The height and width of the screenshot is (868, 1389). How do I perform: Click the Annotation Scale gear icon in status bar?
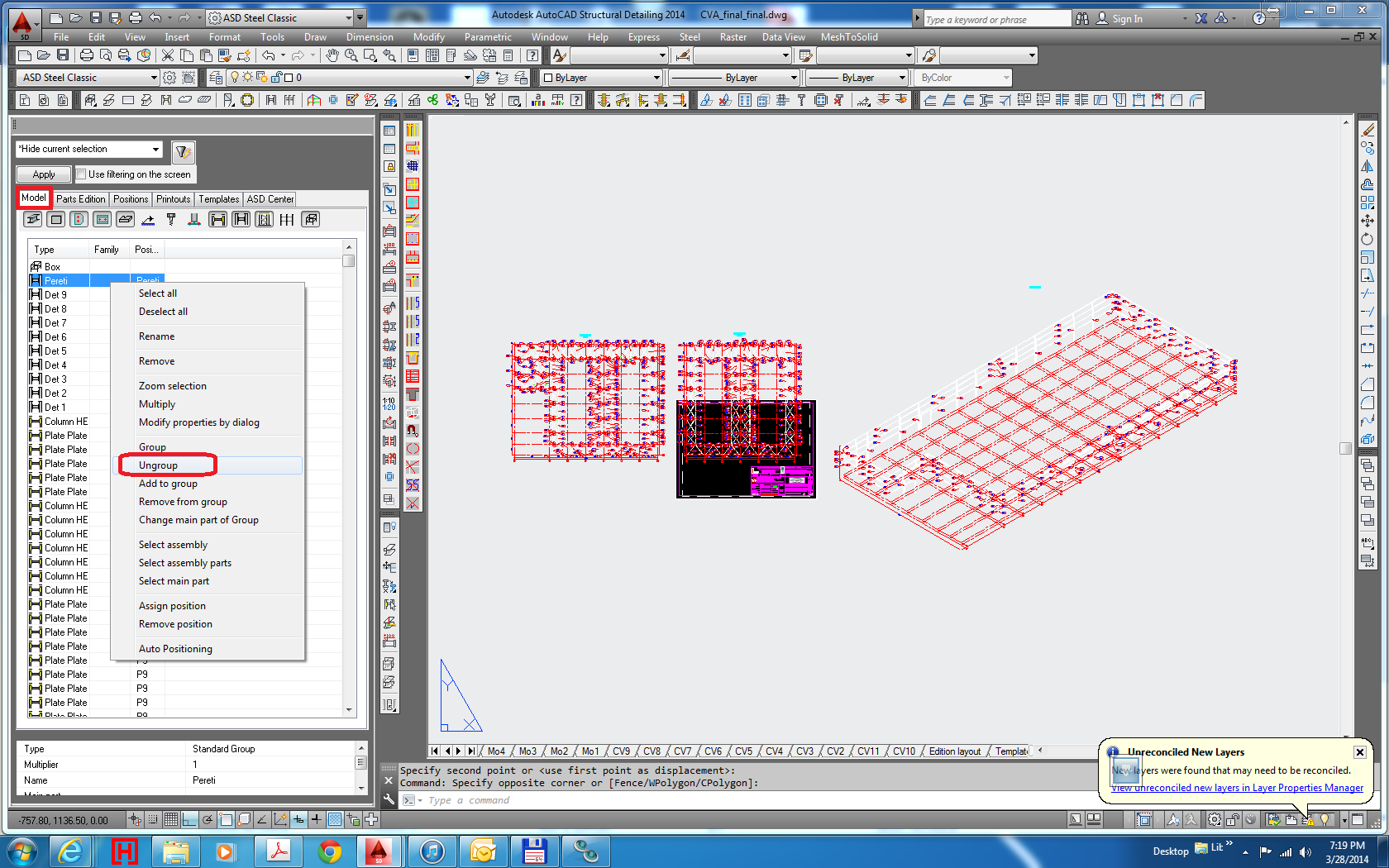tap(1214, 819)
